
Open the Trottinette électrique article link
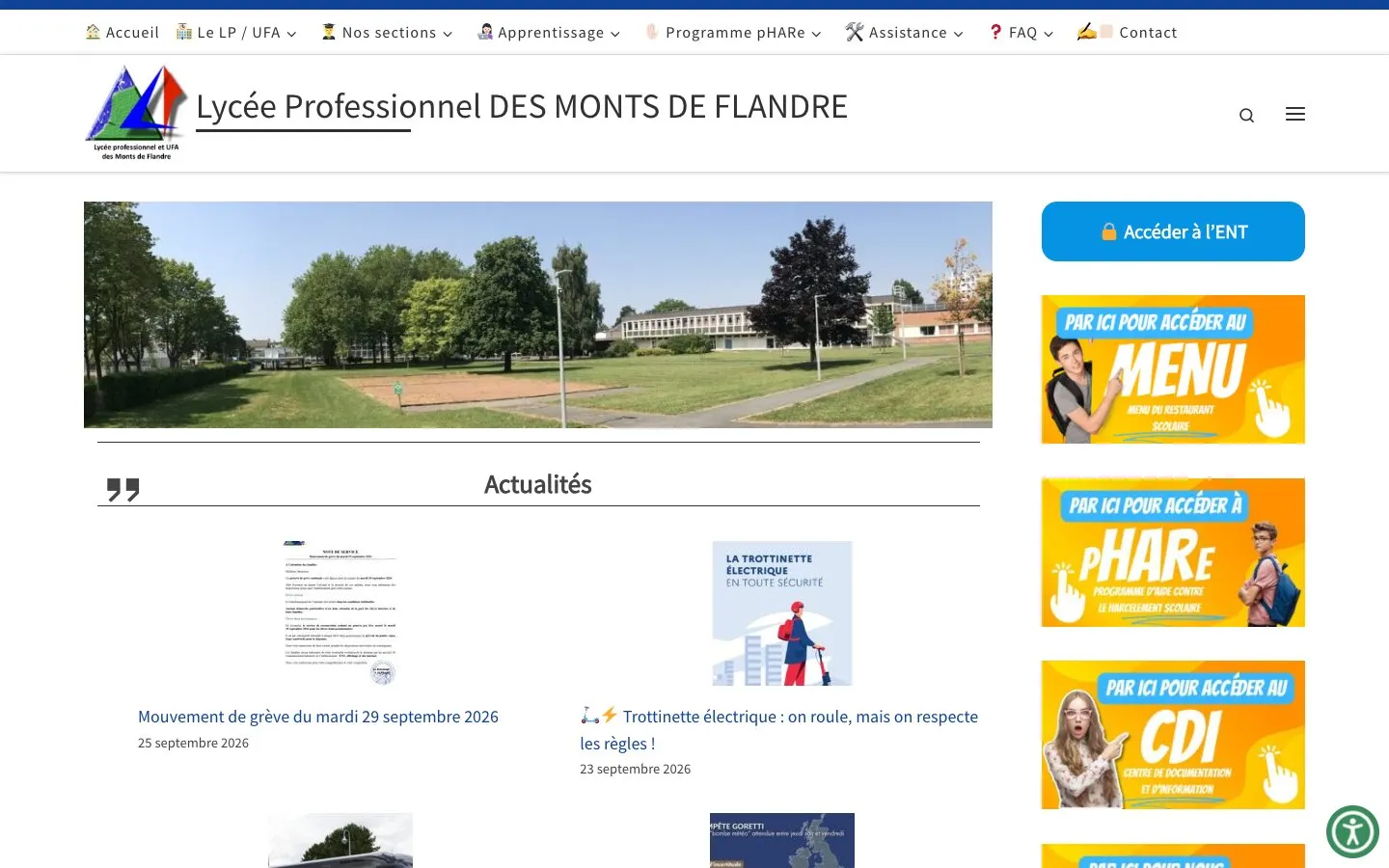pyautogui.click(x=779, y=730)
